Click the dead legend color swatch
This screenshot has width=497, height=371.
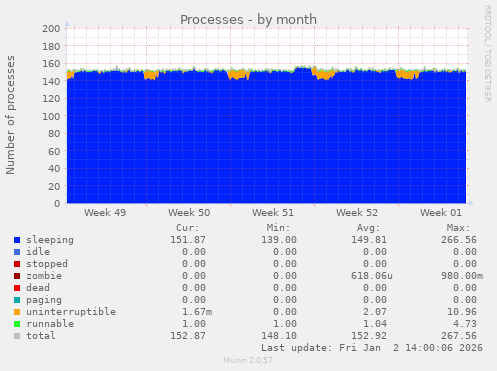tap(17, 288)
